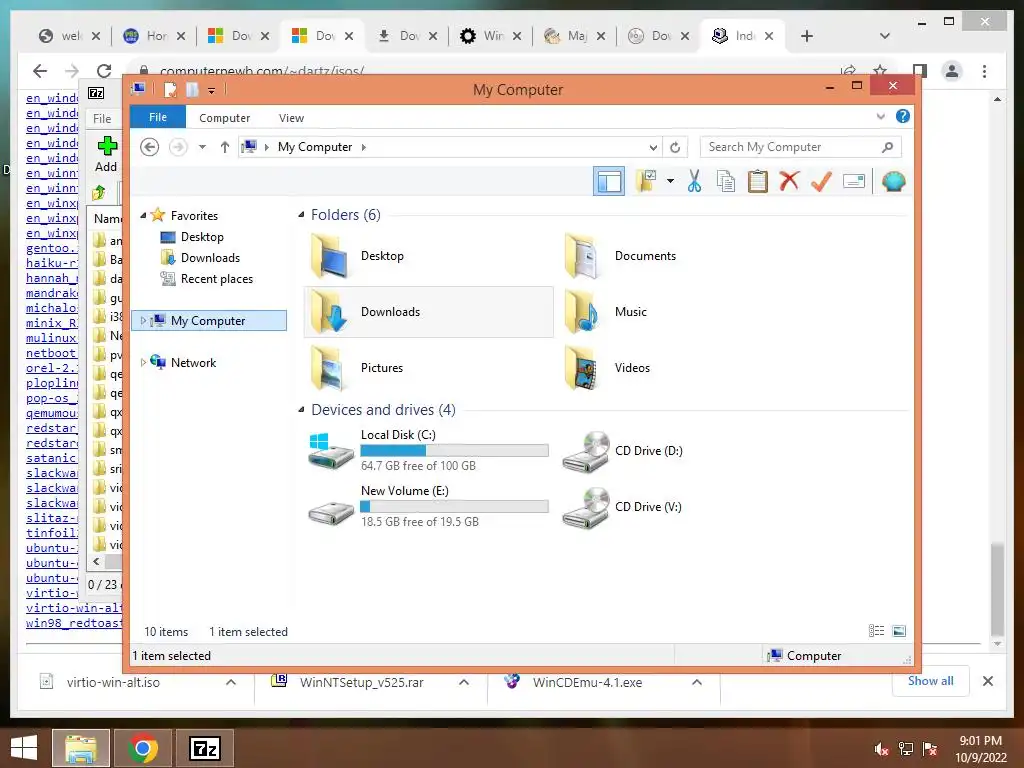
Task: Click the 7-Zip Add button
Action: point(106,154)
